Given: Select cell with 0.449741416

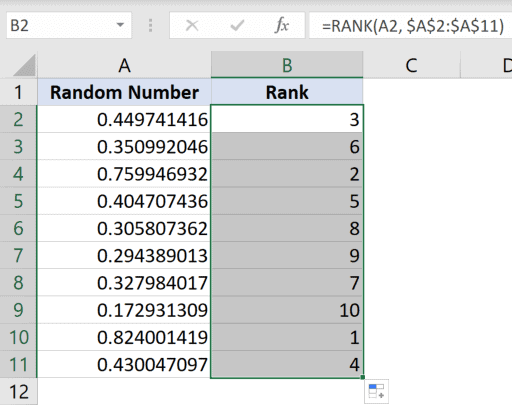Looking at the screenshot, I should (124, 119).
